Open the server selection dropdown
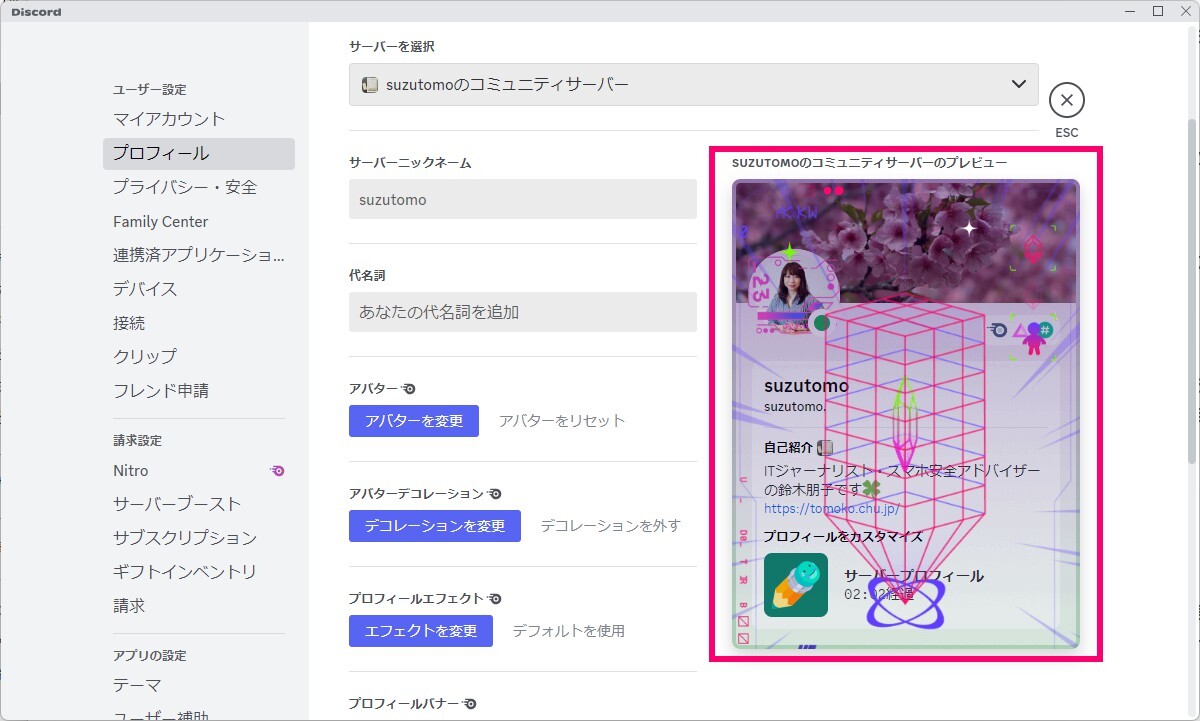 point(693,85)
